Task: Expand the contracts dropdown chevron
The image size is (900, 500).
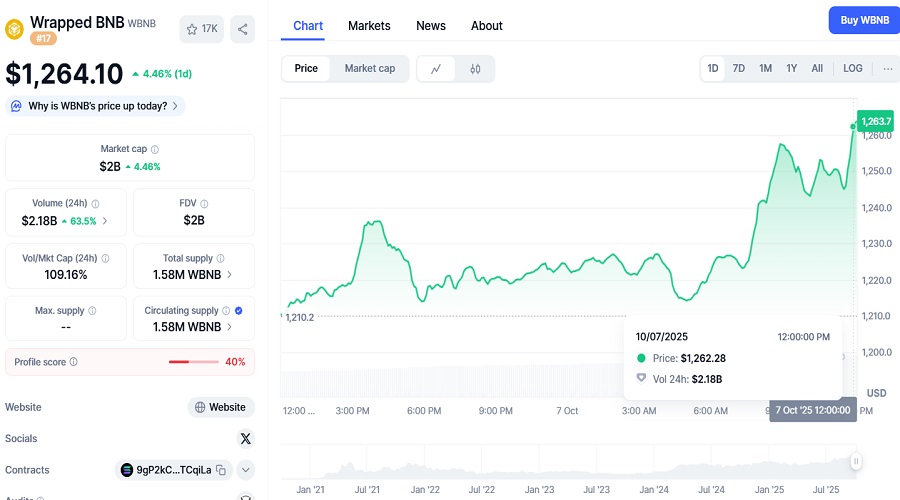Action: [x=245, y=469]
